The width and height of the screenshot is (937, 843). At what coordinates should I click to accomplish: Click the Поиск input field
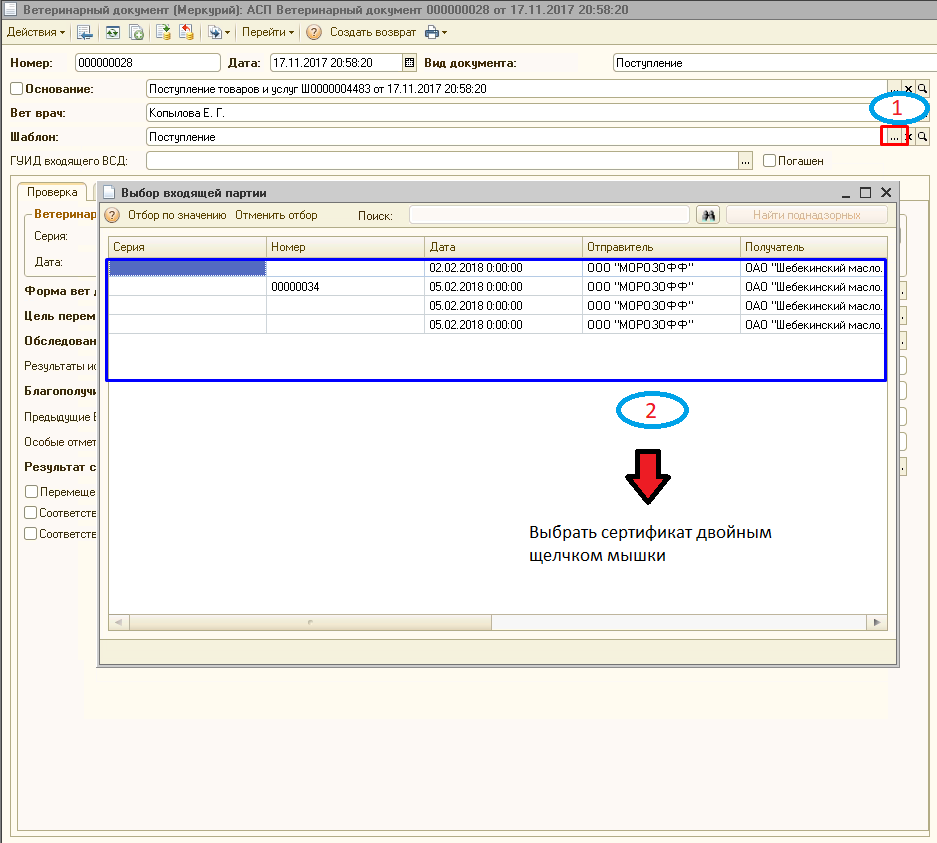[549, 215]
